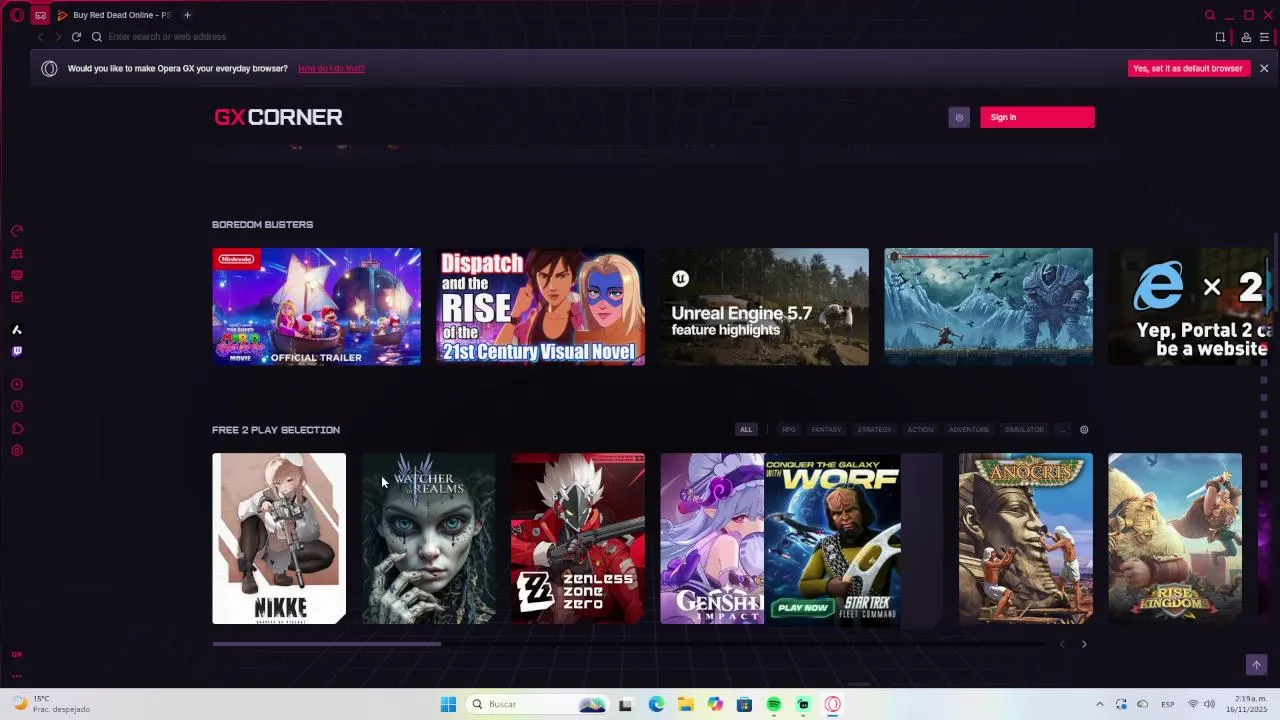Image resolution: width=1280 pixels, height=720 pixels.
Task: Open Dispatch visual novel article thumbnail
Action: tap(540, 306)
